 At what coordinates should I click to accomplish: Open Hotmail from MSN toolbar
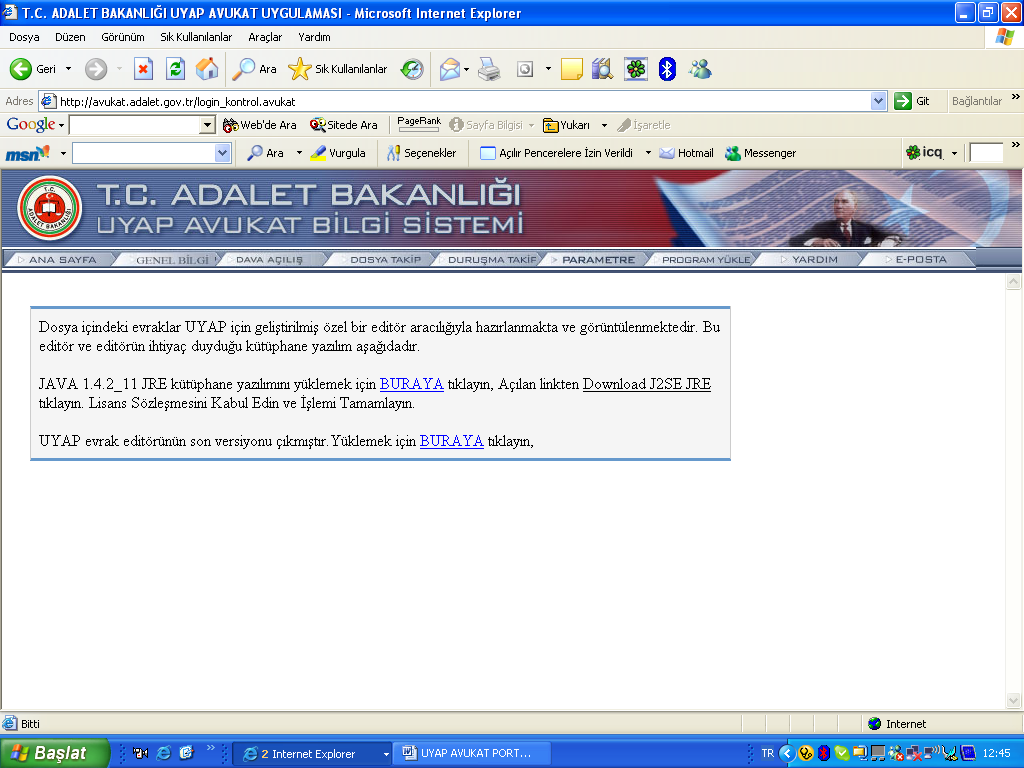click(686, 153)
